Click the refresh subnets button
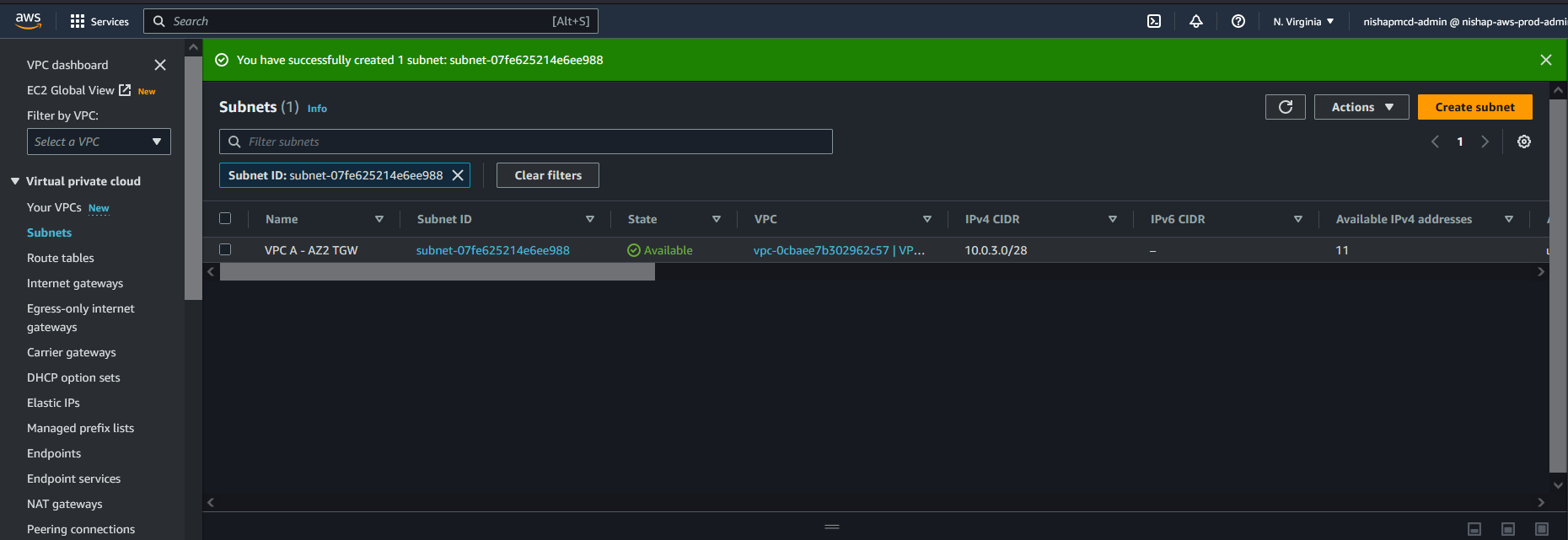The image size is (1568, 540). pyautogui.click(x=1285, y=107)
